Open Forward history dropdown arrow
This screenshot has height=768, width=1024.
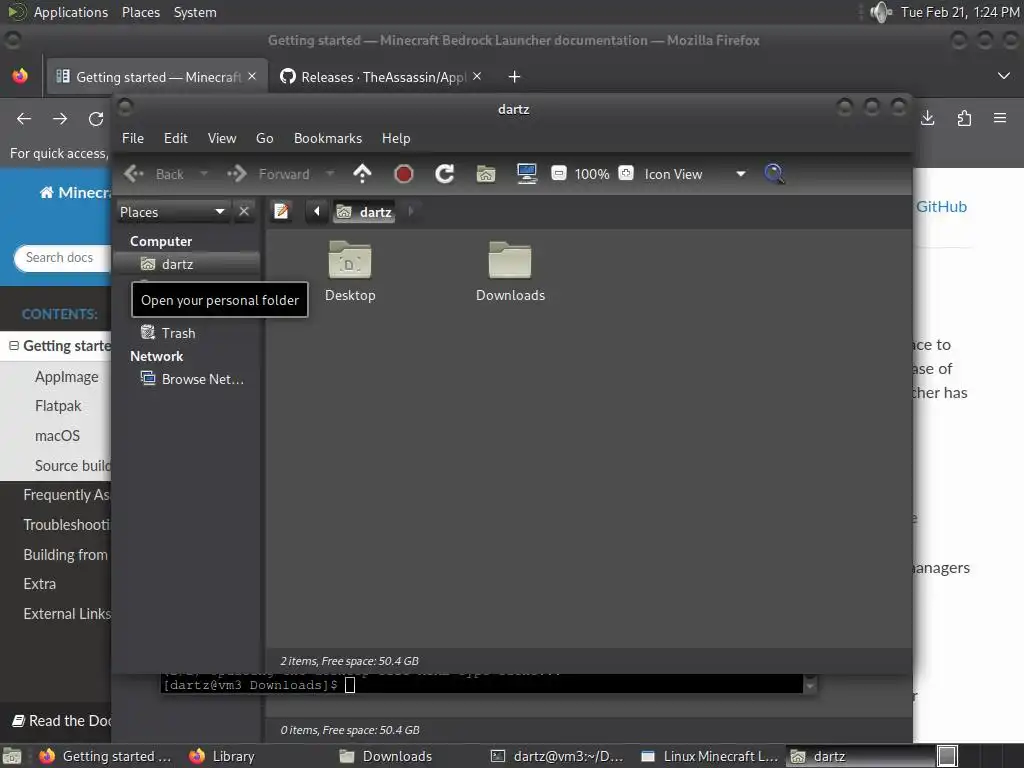point(330,174)
